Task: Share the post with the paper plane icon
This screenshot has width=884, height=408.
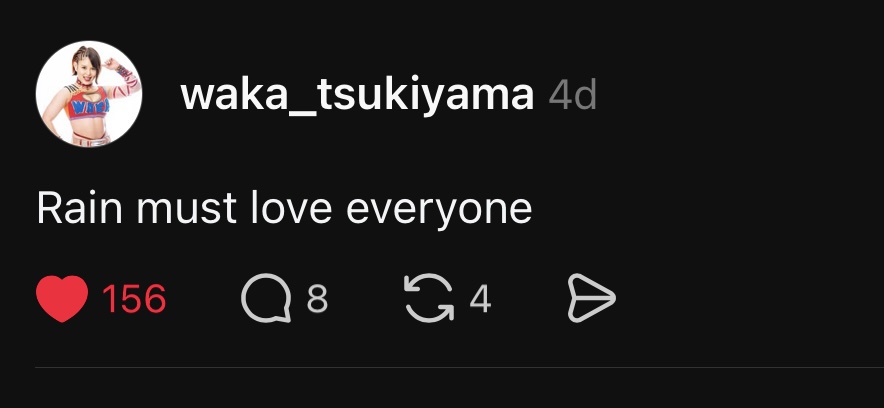Action: click(591, 298)
